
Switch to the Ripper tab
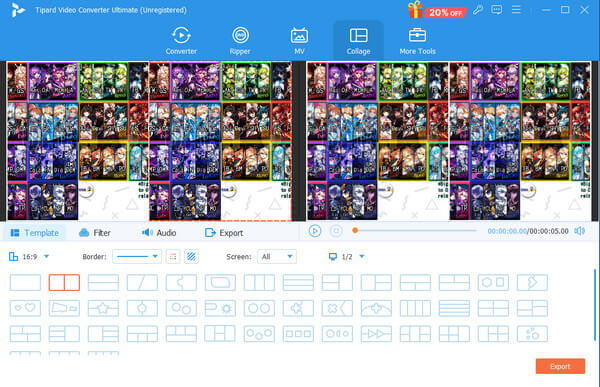pos(240,41)
